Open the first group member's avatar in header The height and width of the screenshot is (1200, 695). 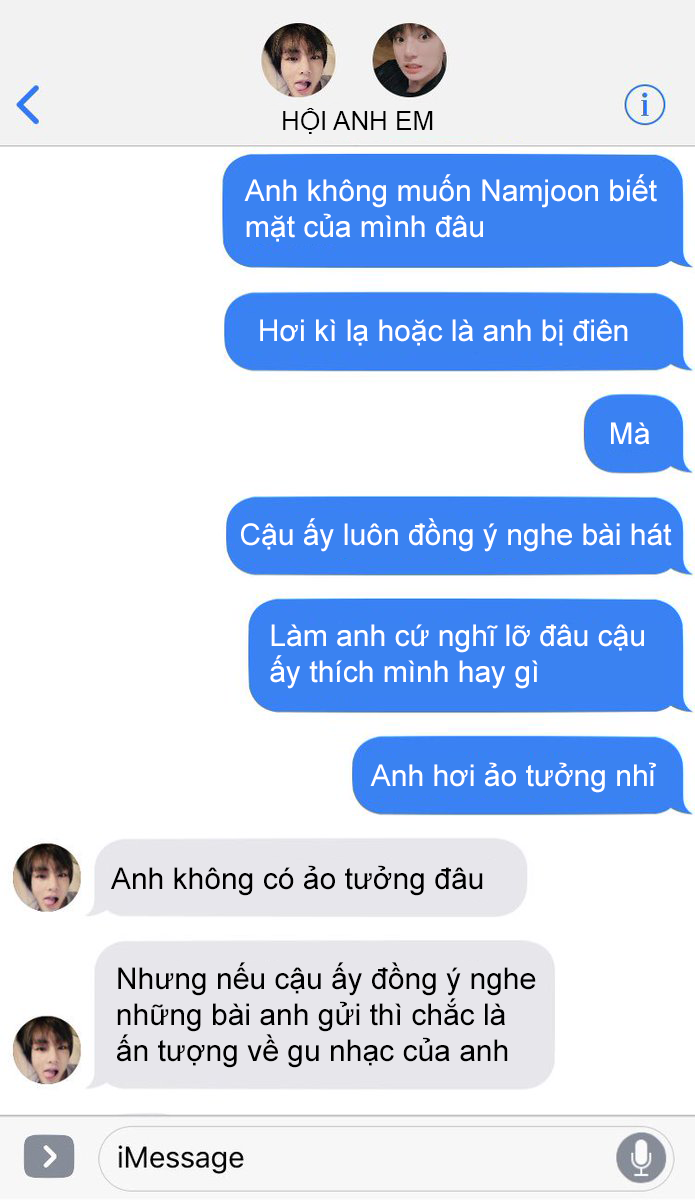pyautogui.click(x=298, y=60)
